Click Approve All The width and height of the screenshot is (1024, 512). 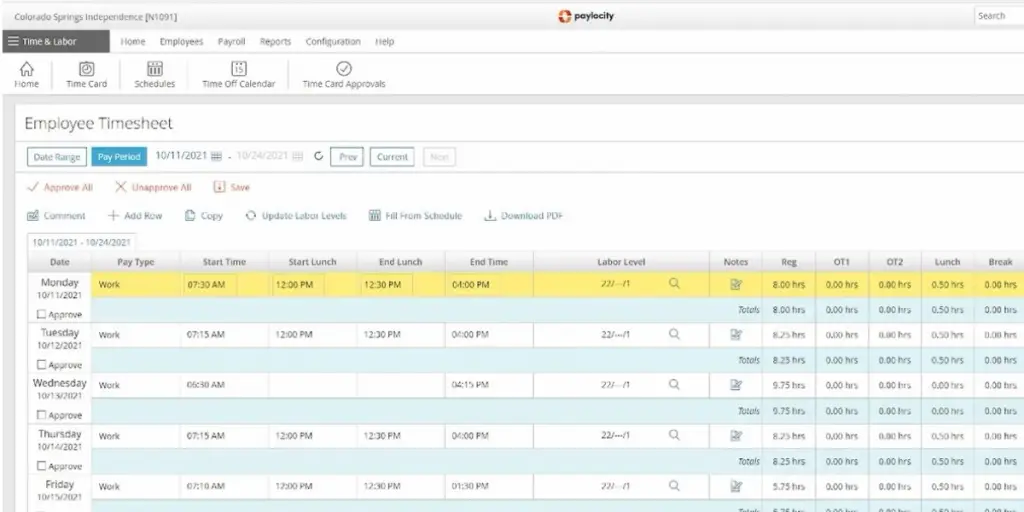(x=59, y=187)
